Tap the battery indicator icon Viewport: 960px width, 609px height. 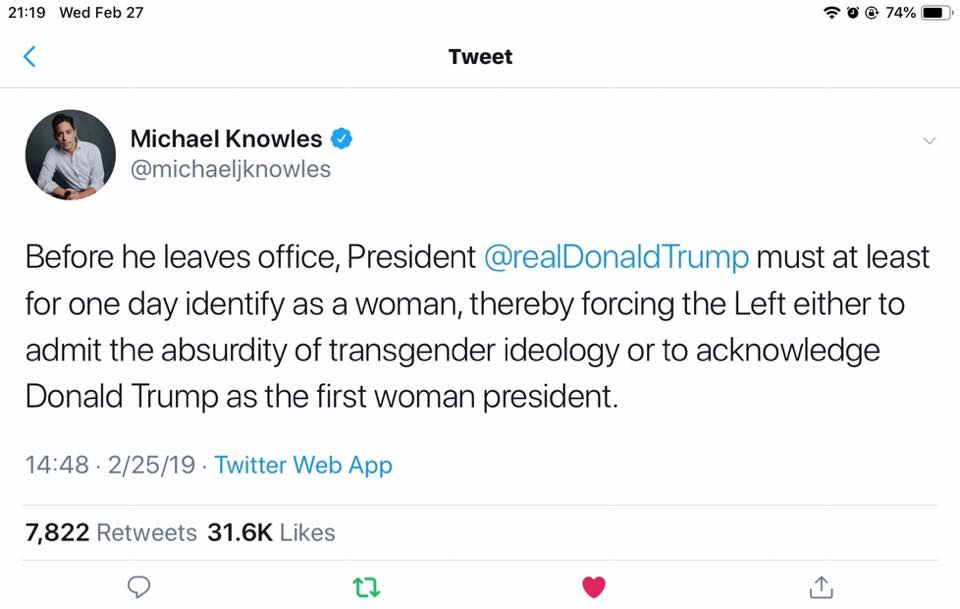coord(937,13)
